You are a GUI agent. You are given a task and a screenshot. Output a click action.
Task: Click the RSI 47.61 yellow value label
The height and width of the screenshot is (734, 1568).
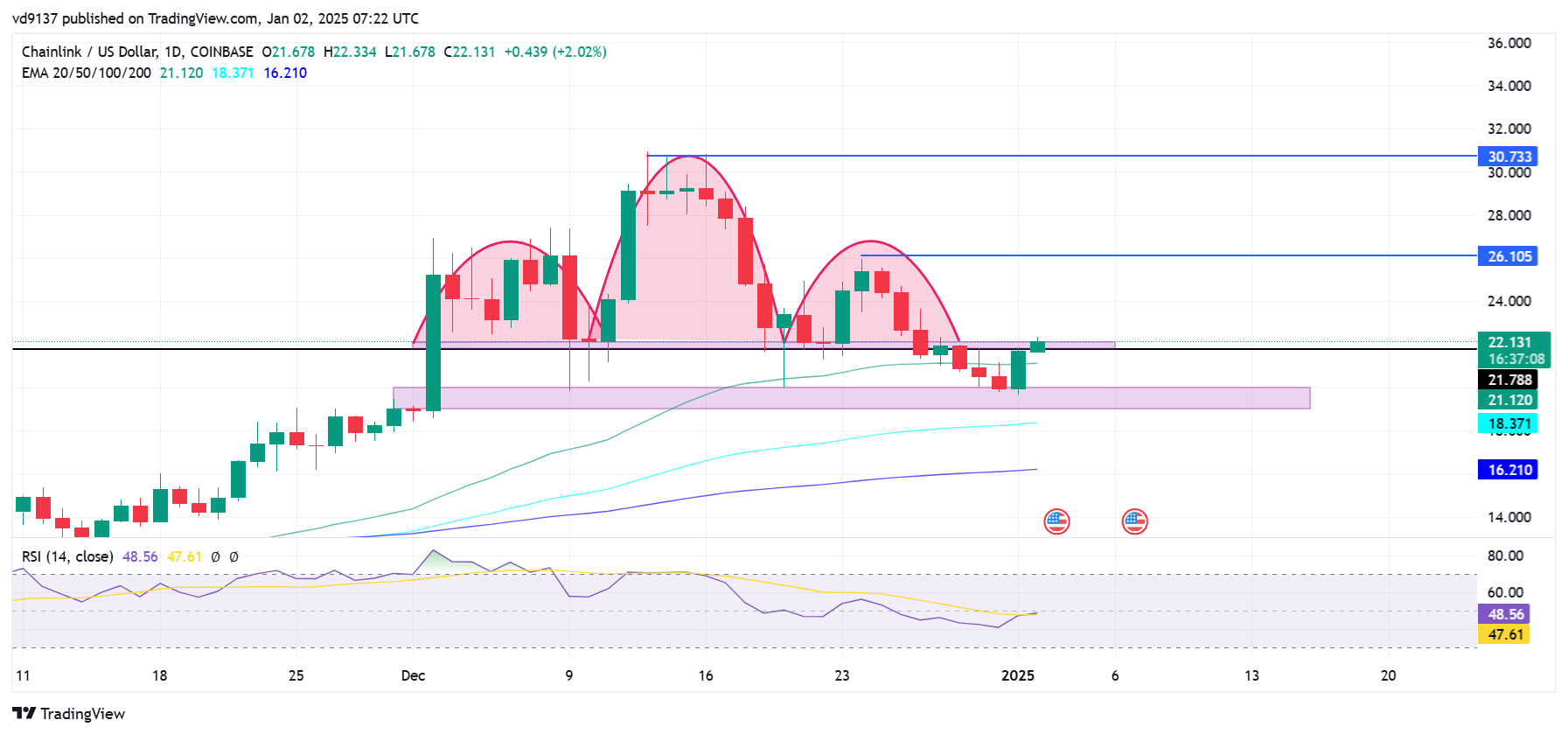point(1504,634)
